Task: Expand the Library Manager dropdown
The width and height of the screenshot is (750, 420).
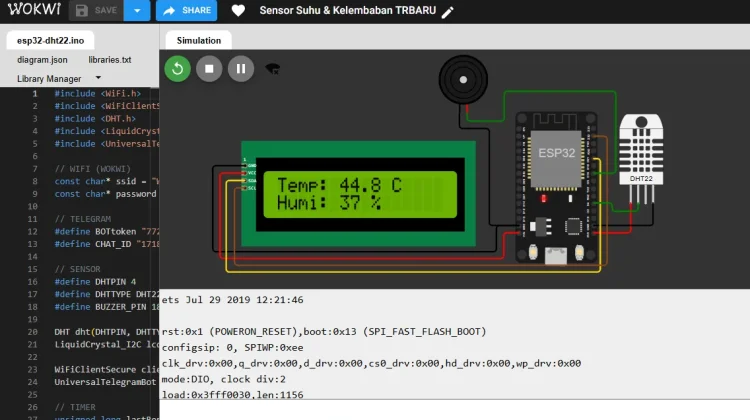Action: 59,78
